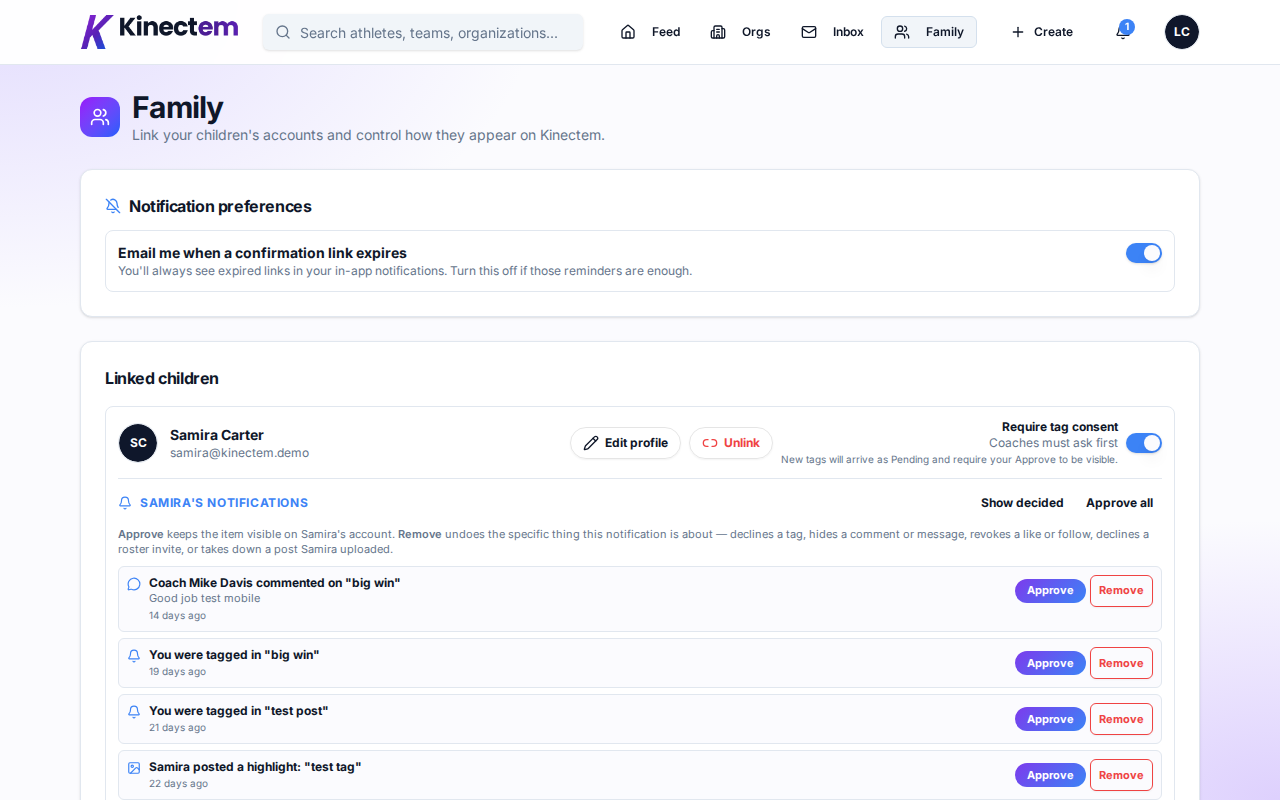Viewport: 1280px width, 800px height.
Task: Open the Inbox
Action: coord(832,32)
